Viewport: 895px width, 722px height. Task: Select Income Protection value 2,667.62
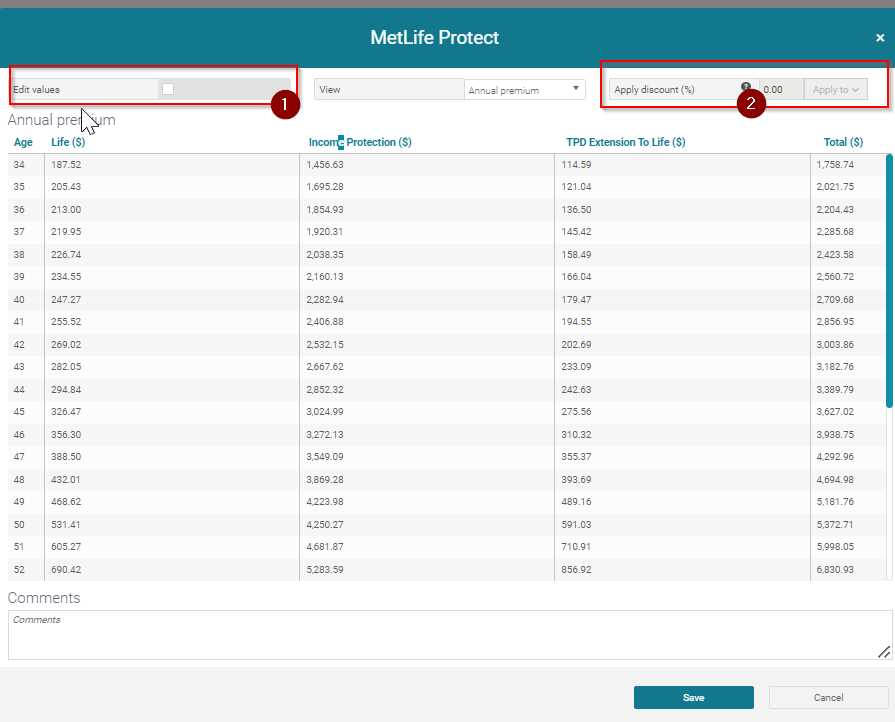325,367
